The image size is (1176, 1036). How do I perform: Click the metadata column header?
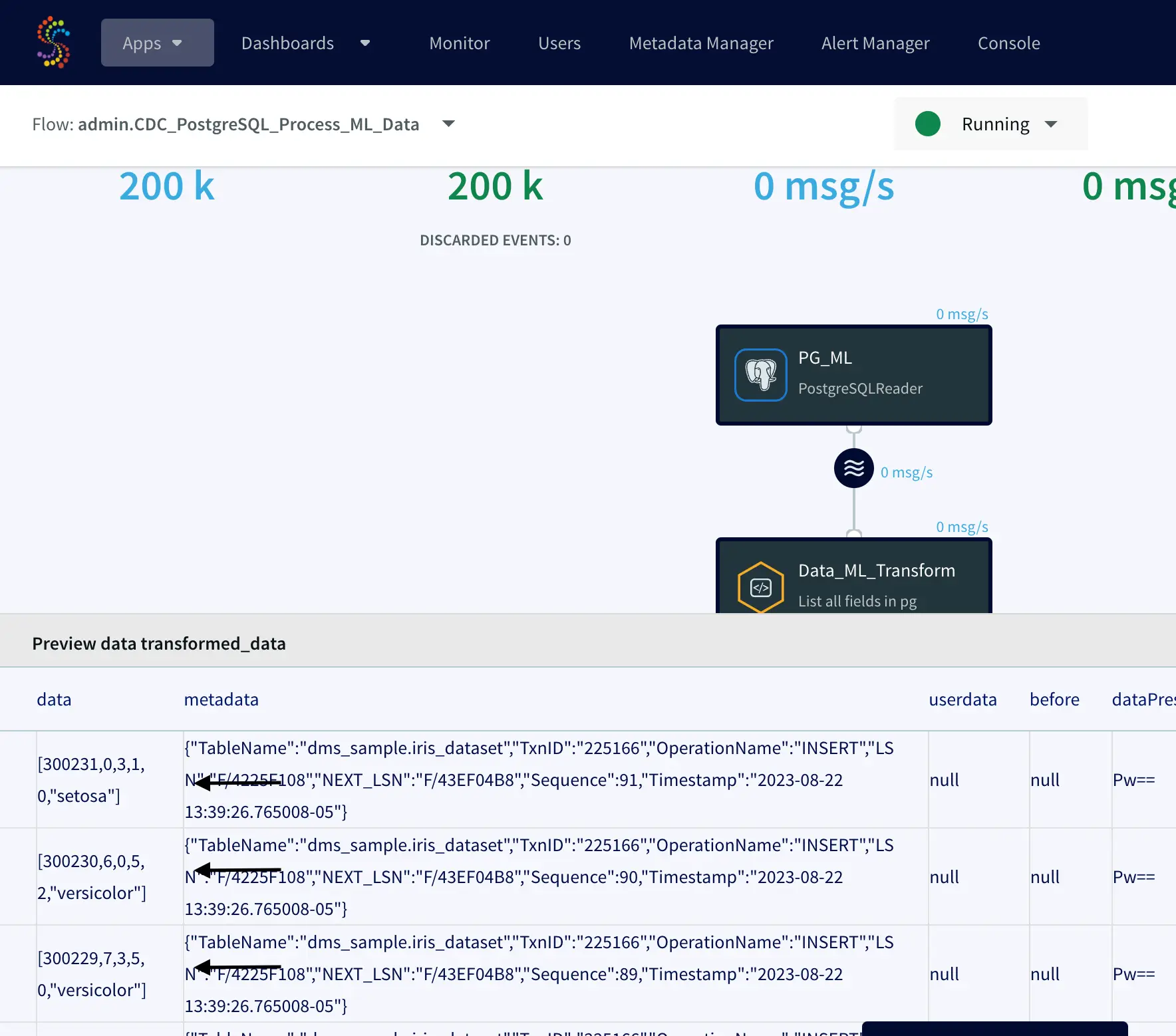221,700
